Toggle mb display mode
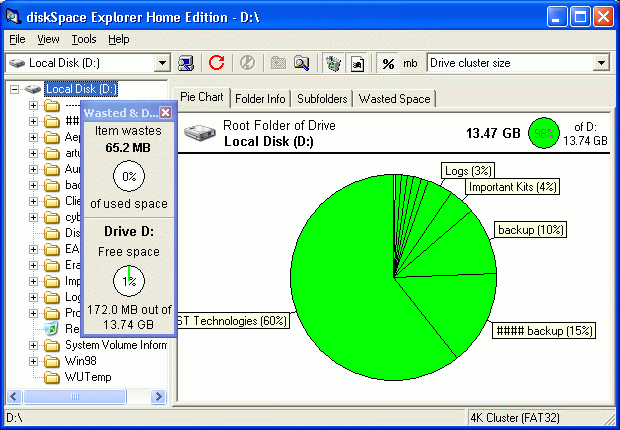 pyautogui.click(x=410, y=63)
